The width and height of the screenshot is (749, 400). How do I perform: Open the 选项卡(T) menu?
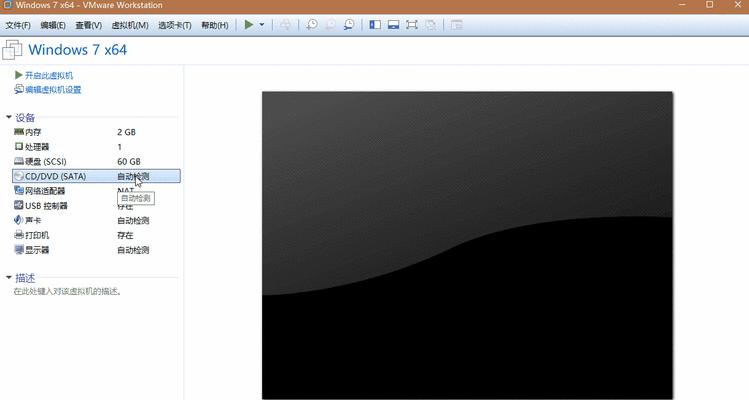click(175, 25)
